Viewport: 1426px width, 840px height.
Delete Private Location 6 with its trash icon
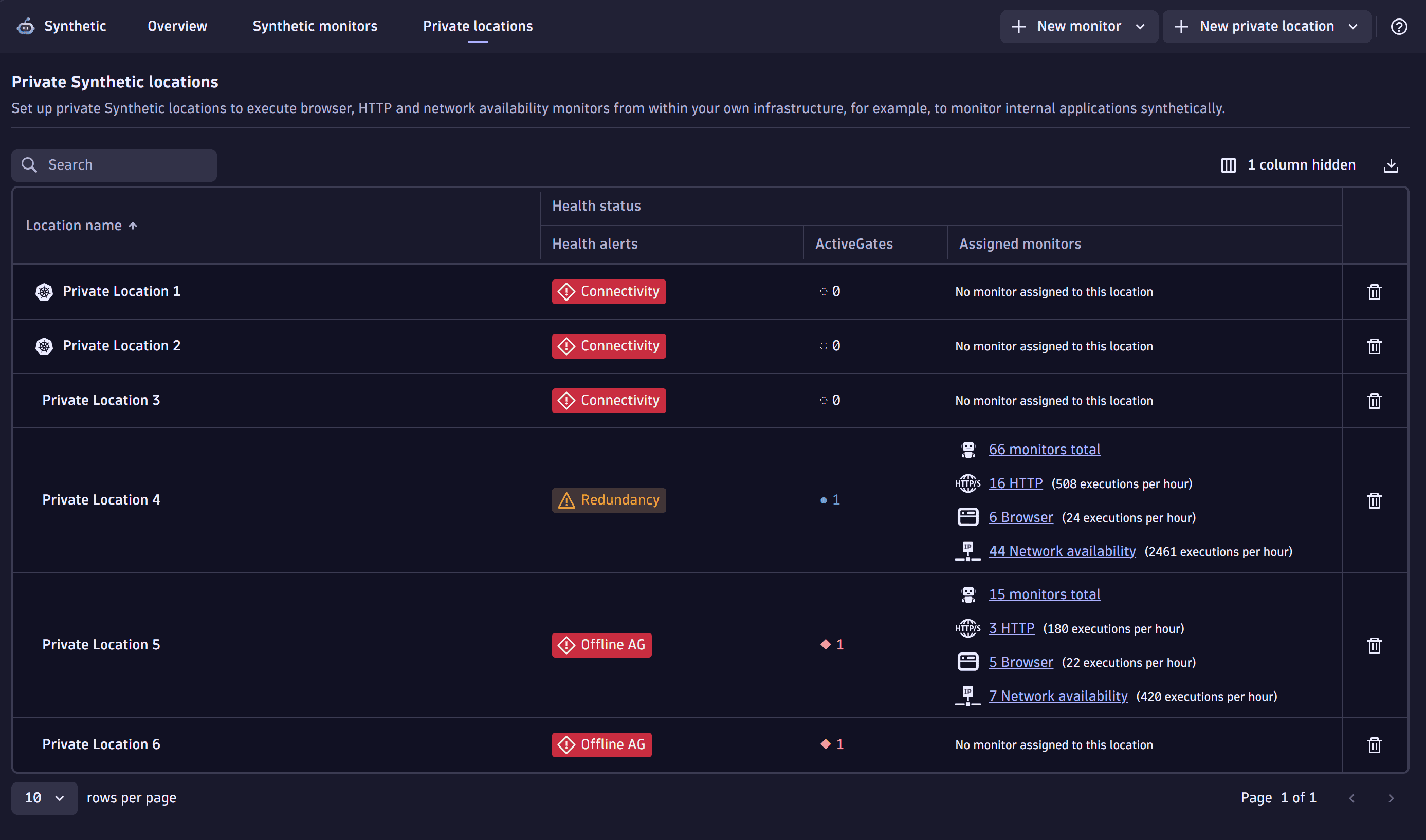[x=1375, y=744]
